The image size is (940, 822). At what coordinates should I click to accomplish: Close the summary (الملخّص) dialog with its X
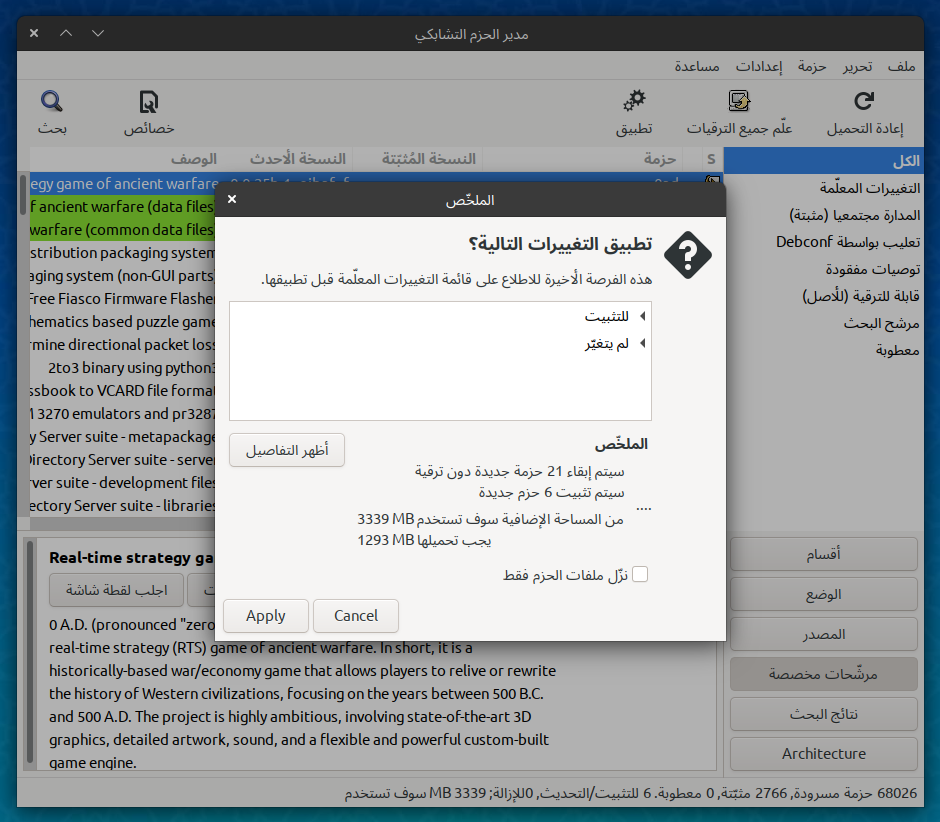pyautogui.click(x=232, y=199)
